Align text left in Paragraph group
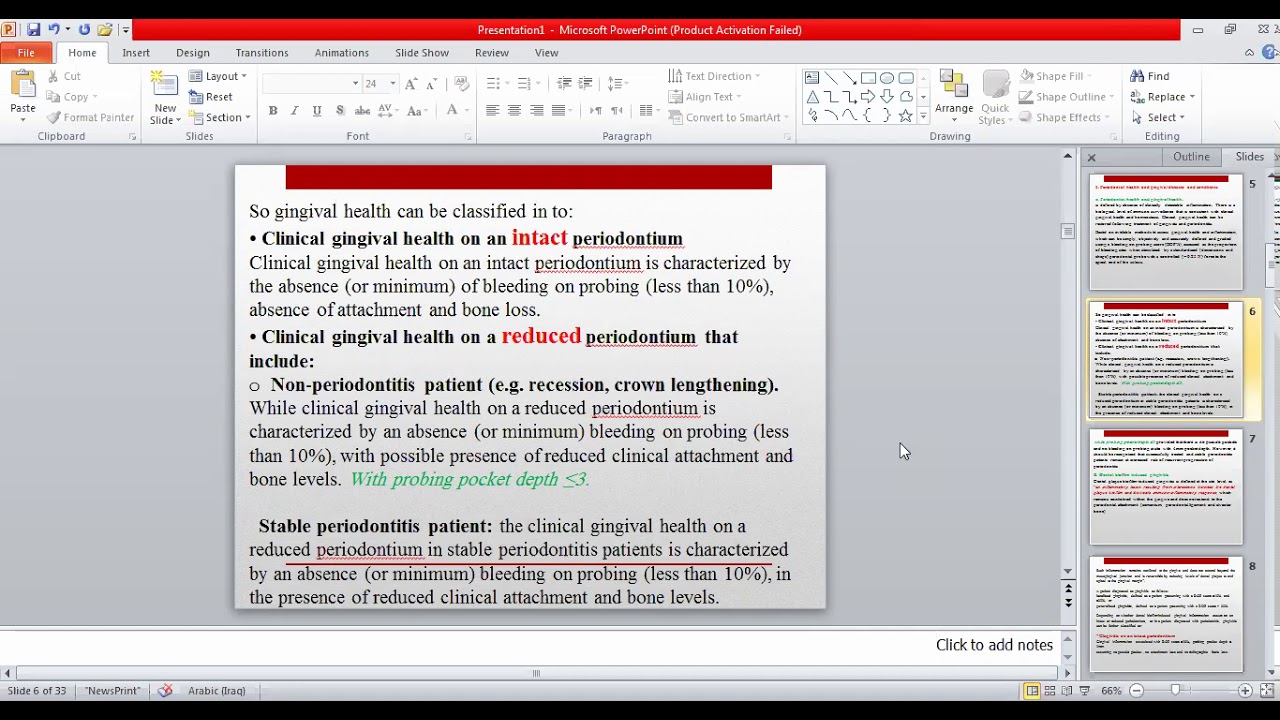 (x=492, y=111)
